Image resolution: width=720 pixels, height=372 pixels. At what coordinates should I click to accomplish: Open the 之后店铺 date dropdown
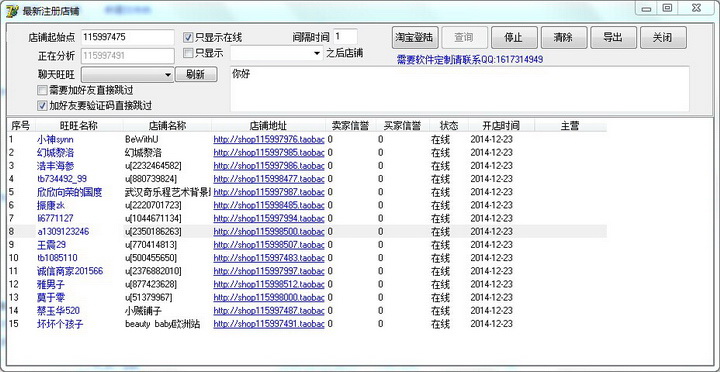(x=277, y=53)
